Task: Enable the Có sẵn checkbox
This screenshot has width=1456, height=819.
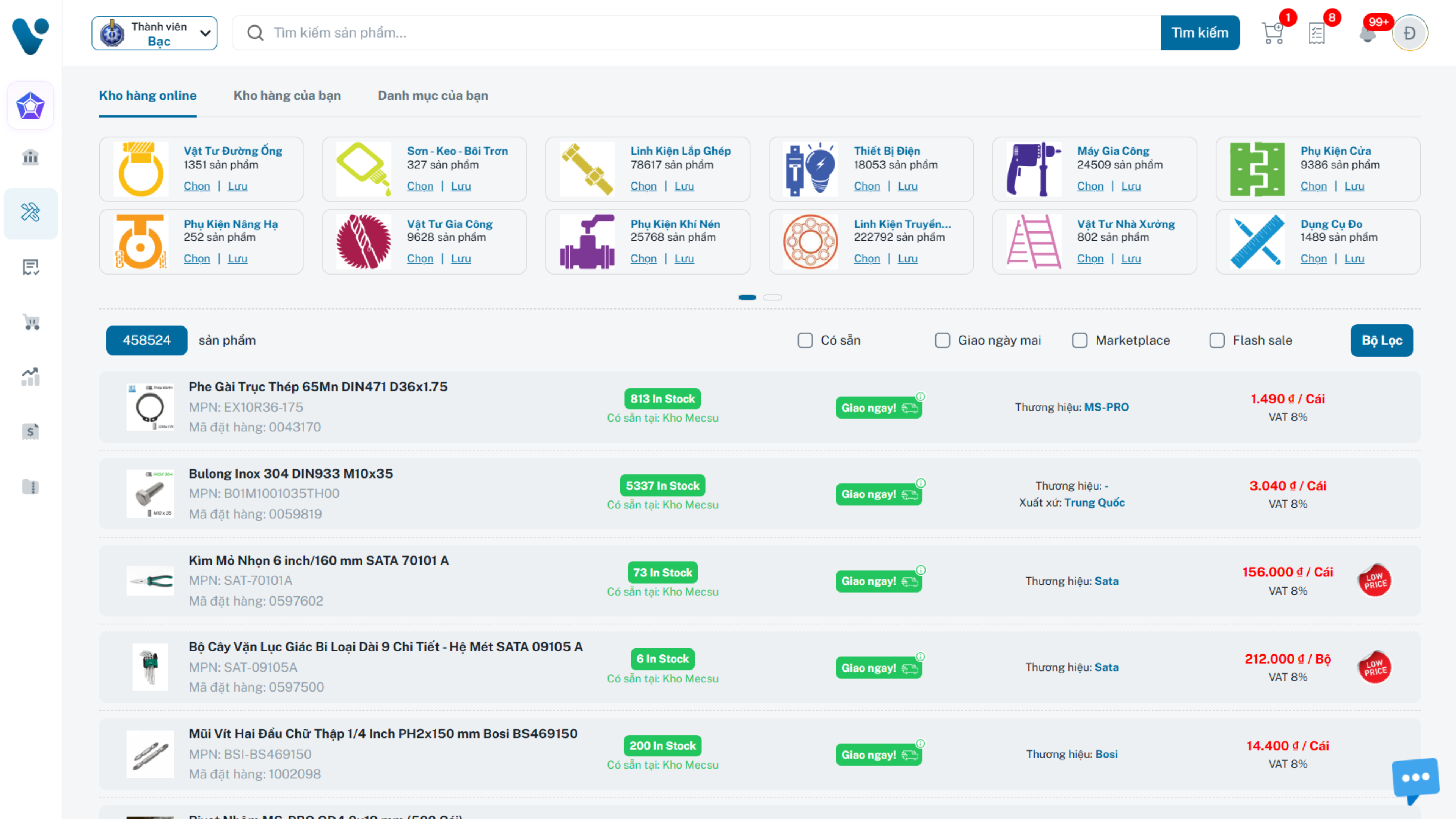Action: coord(805,340)
